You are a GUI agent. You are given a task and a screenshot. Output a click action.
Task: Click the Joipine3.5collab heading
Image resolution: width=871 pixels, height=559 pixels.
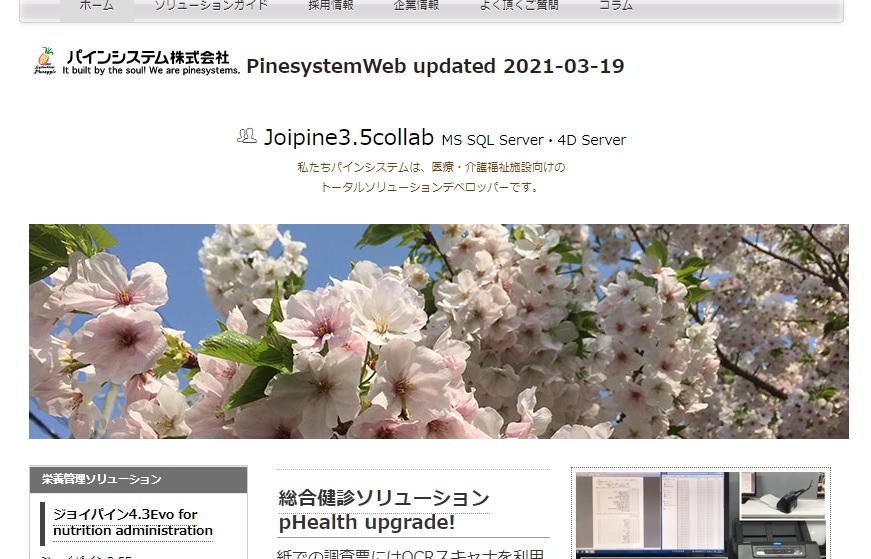click(x=348, y=137)
